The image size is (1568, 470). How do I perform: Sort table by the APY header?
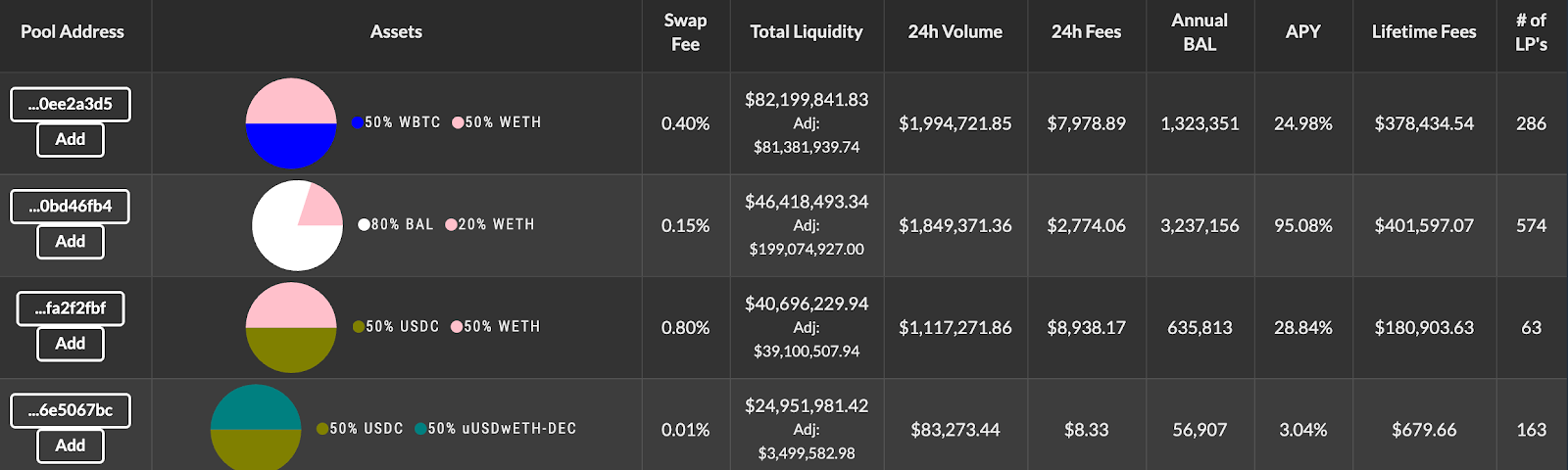click(1303, 31)
